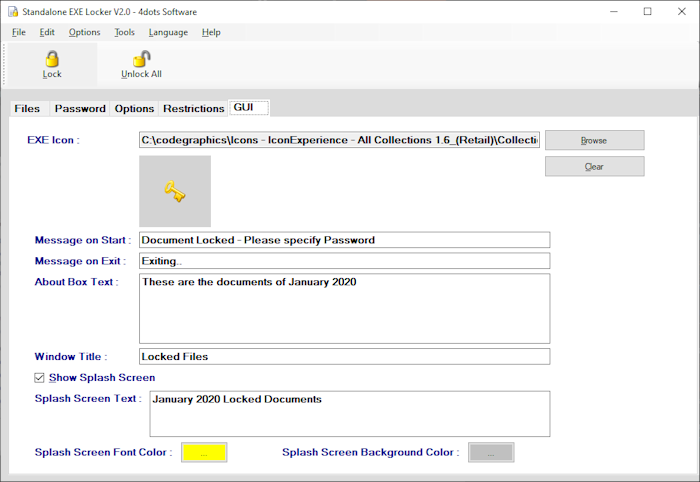Click the Show Splash Screen label
Image resolution: width=700 pixels, height=482 pixels.
click(x=102, y=378)
